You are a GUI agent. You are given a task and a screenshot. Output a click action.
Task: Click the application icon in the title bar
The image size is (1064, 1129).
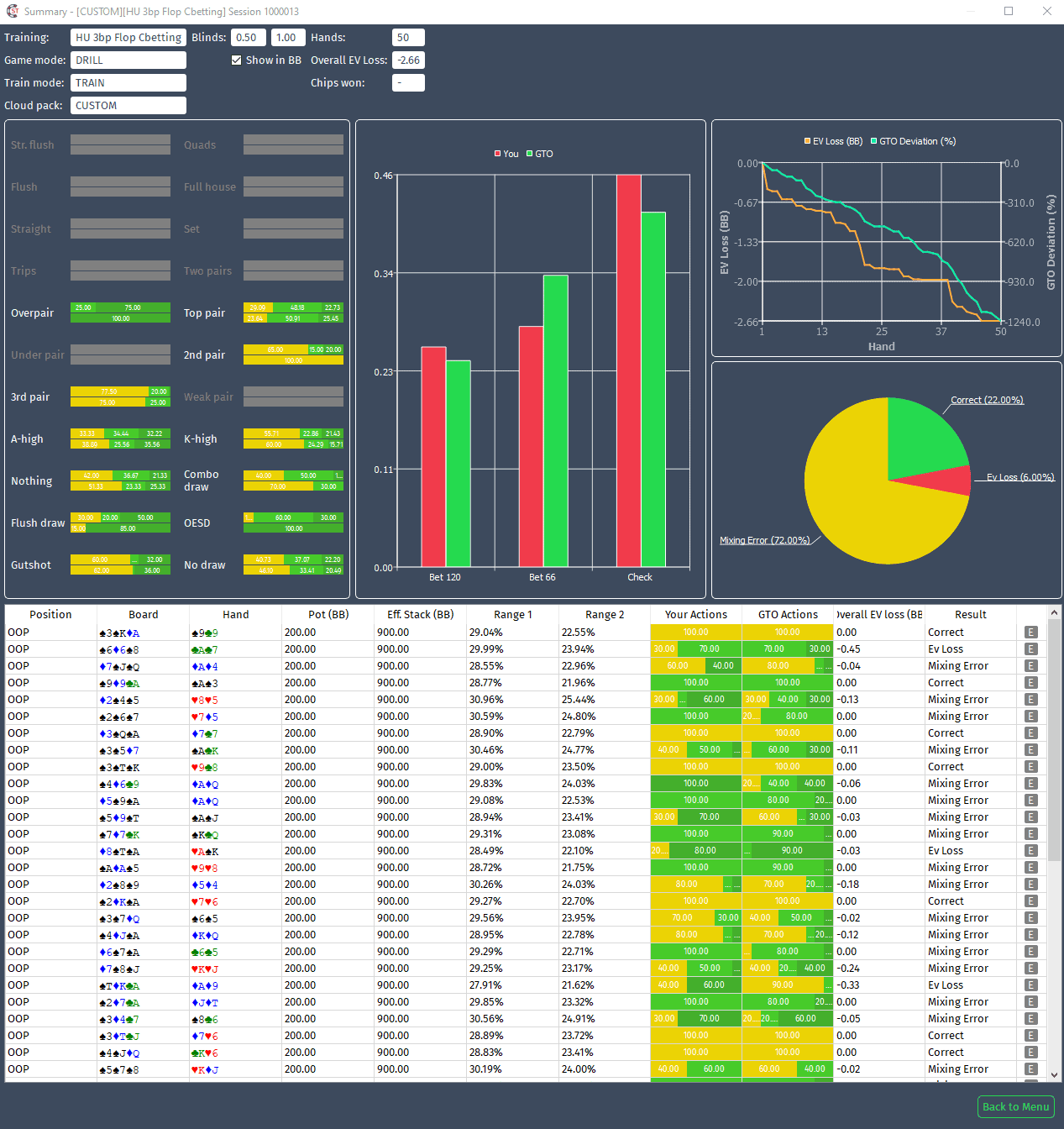[12, 11]
